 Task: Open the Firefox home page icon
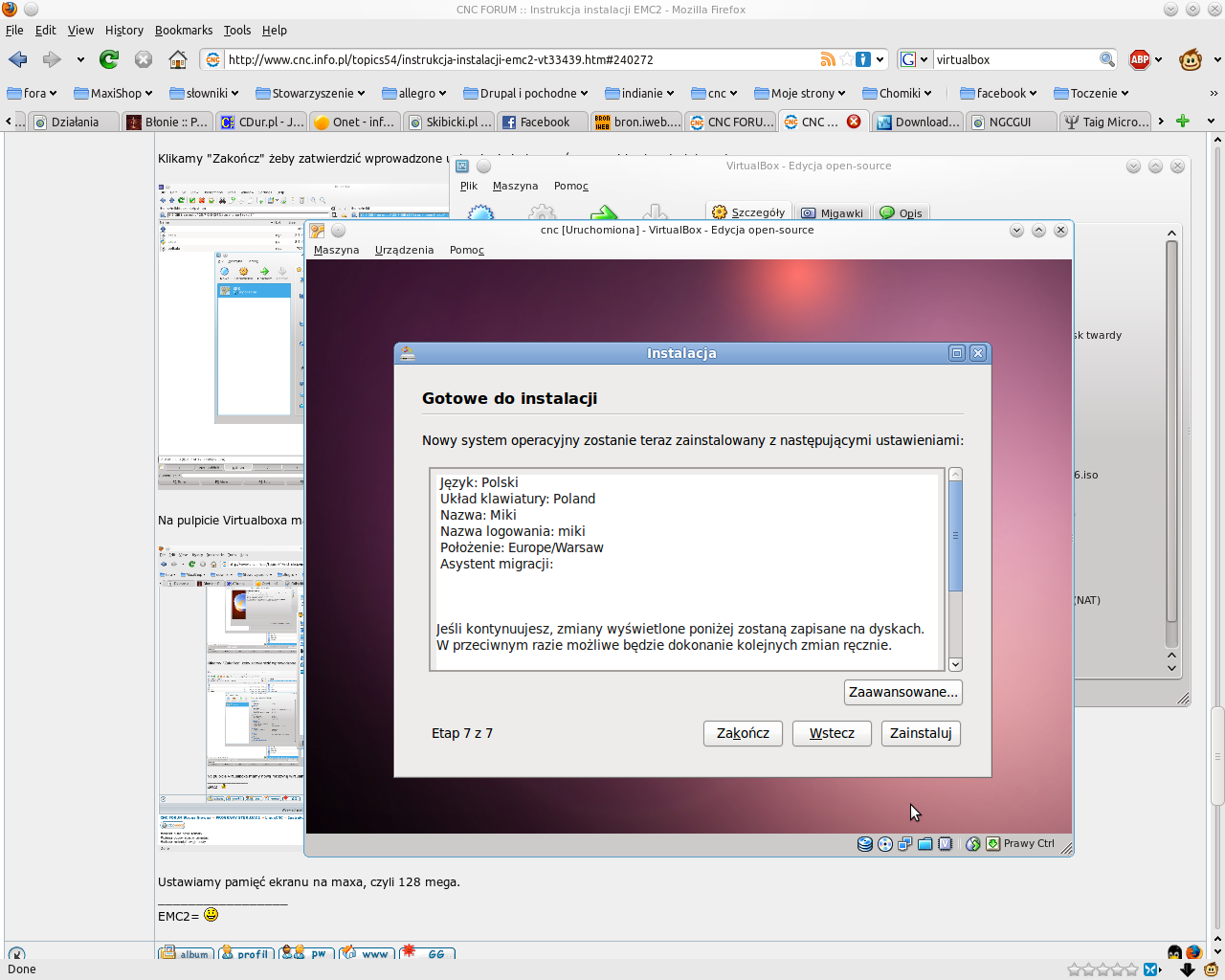[x=178, y=59]
